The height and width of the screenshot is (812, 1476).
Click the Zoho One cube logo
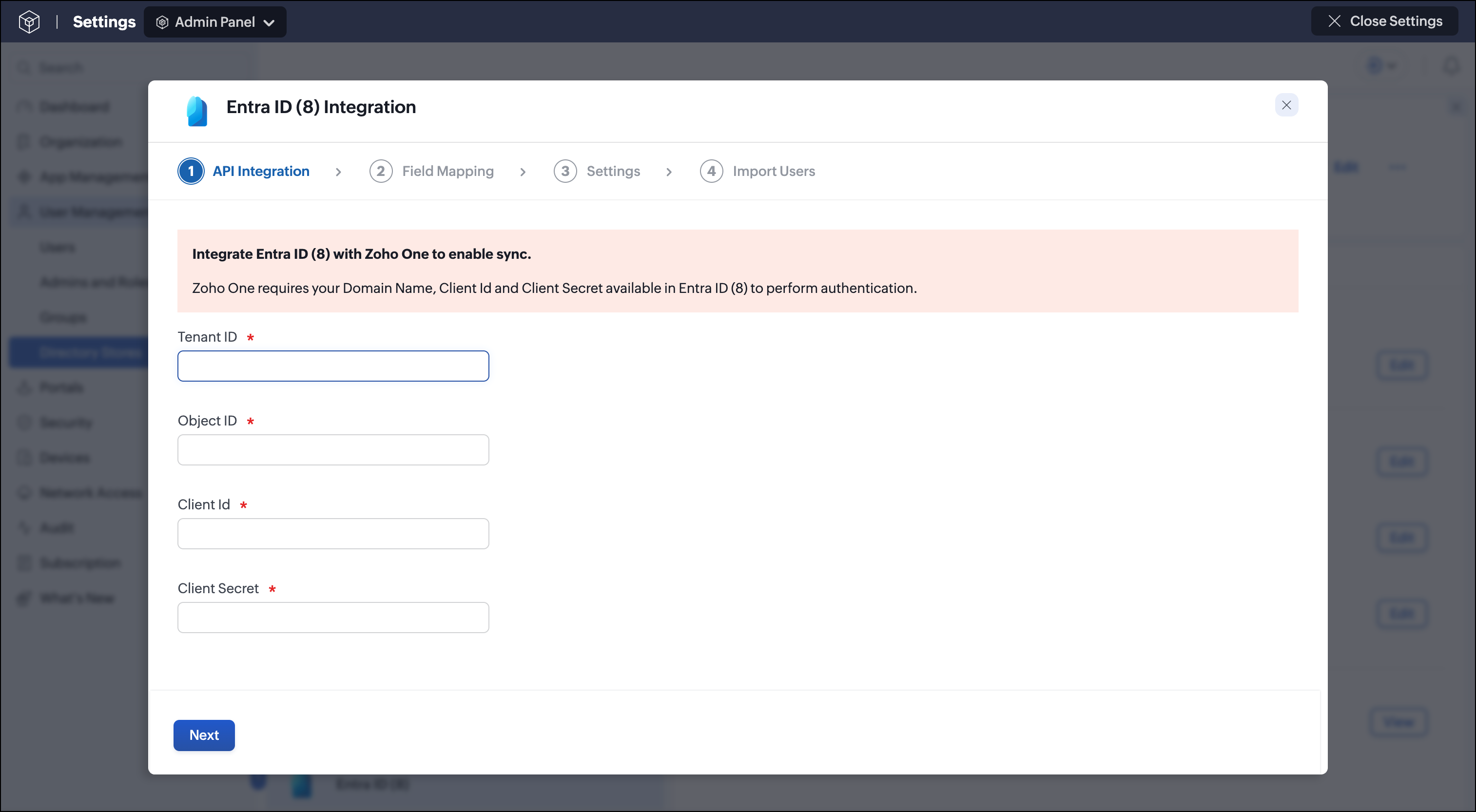pyautogui.click(x=29, y=22)
